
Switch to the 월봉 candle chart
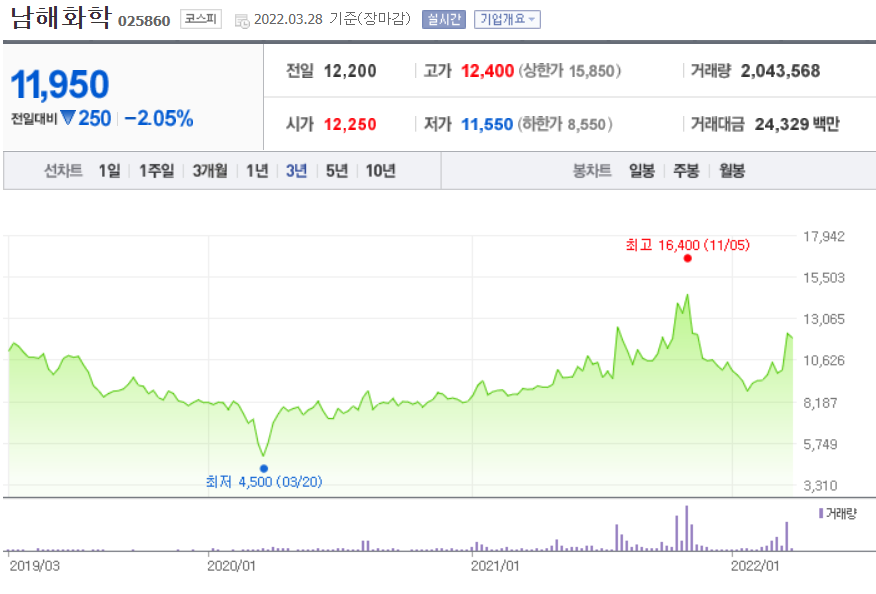point(732,170)
